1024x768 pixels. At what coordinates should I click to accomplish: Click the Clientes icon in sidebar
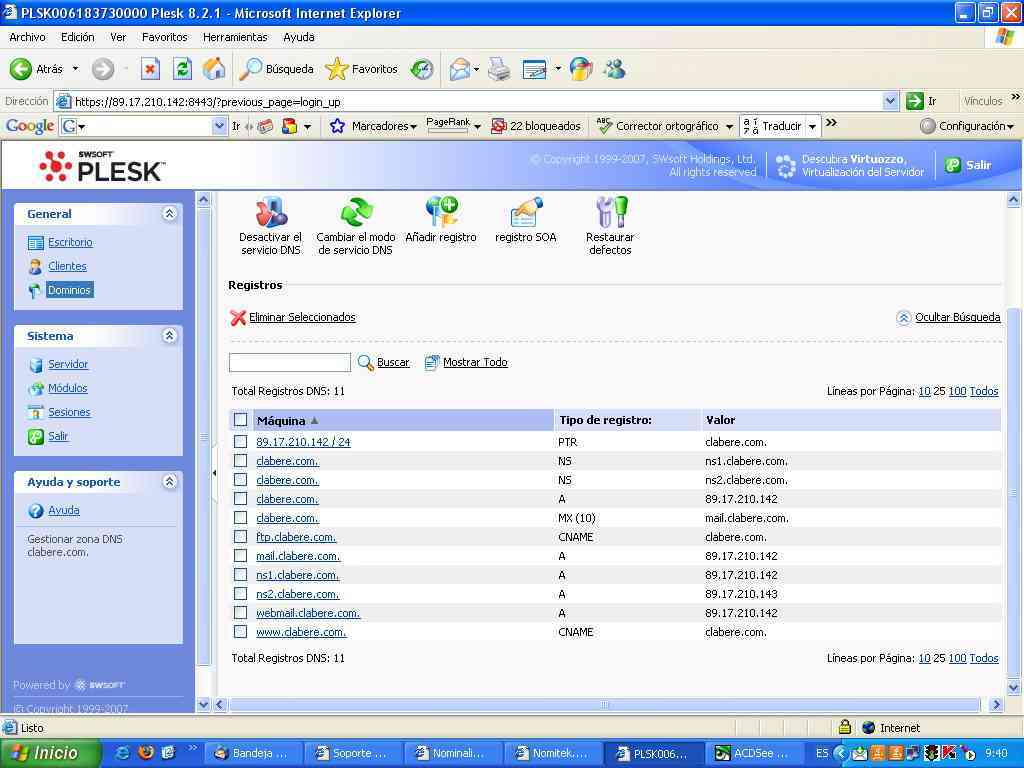(x=36, y=266)
